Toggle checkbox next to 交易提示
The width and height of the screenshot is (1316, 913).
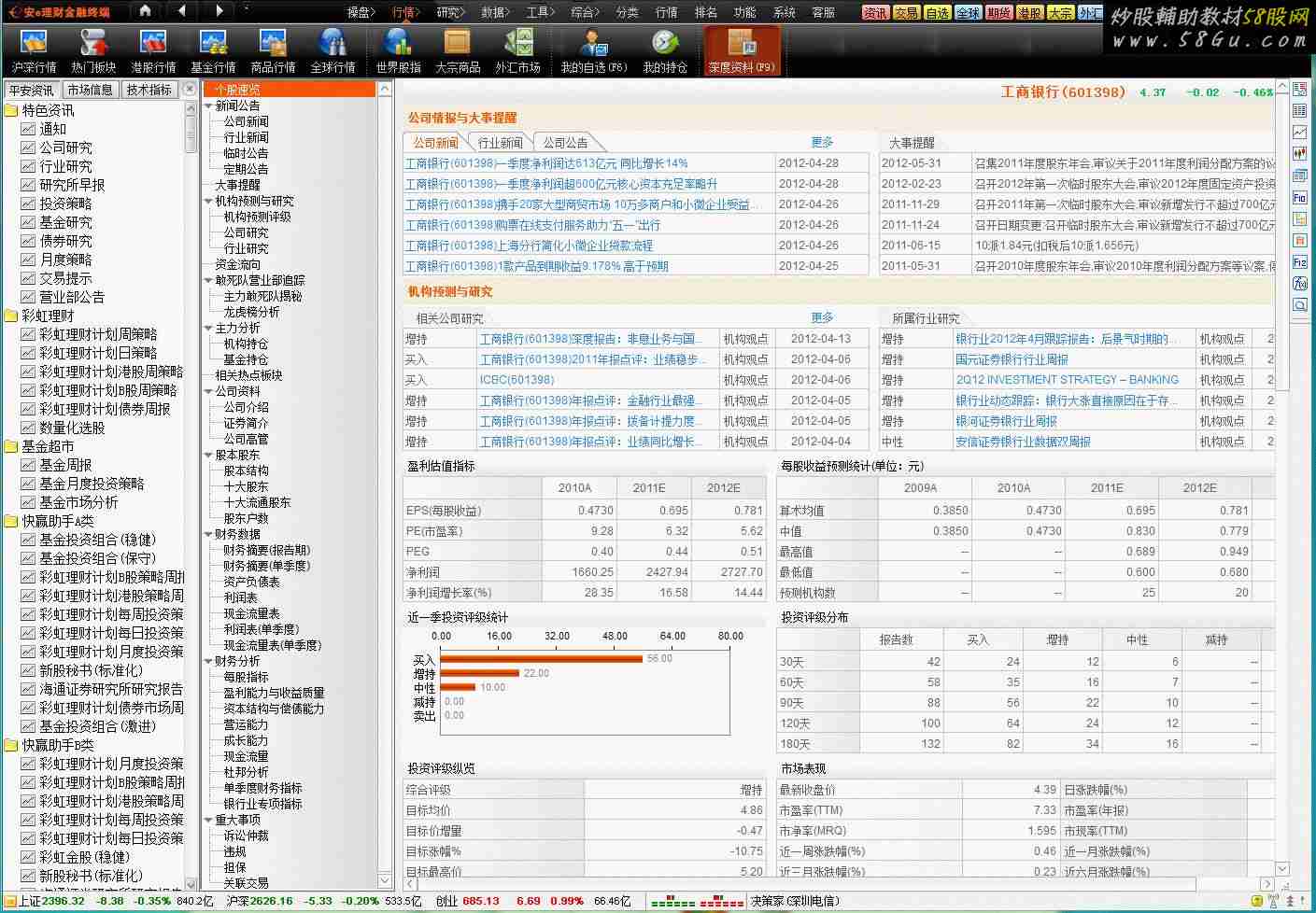[28, 278]
